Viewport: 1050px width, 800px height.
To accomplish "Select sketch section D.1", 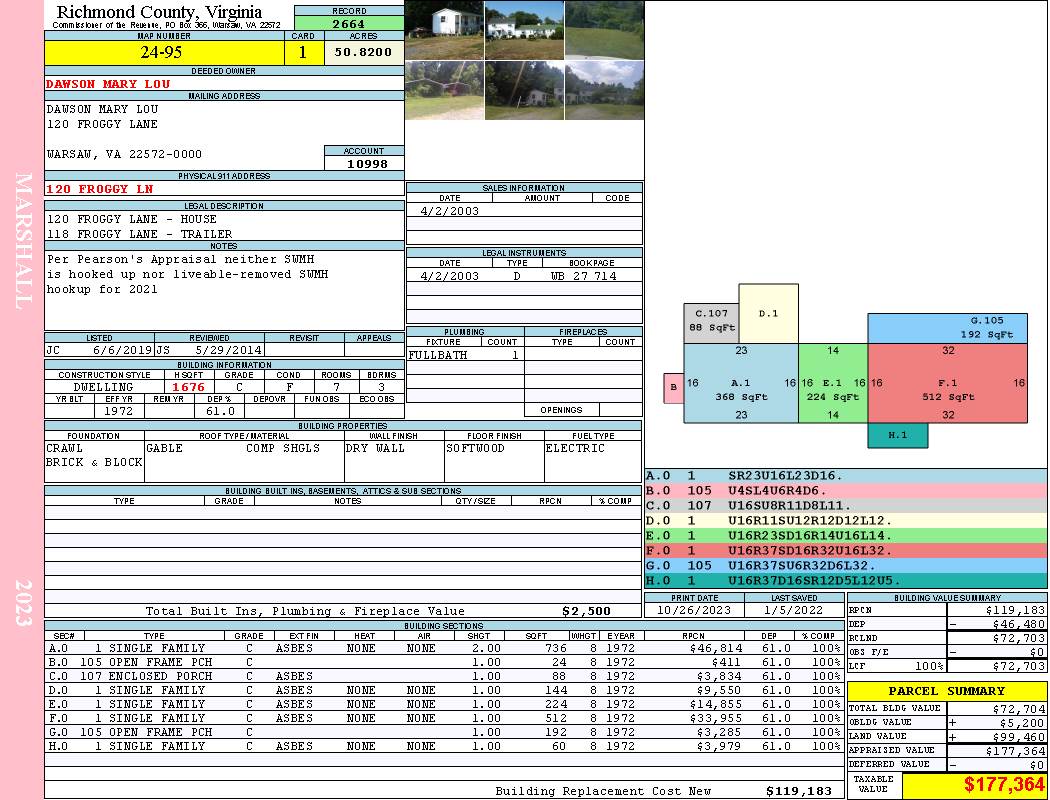I will coord(768,313).
